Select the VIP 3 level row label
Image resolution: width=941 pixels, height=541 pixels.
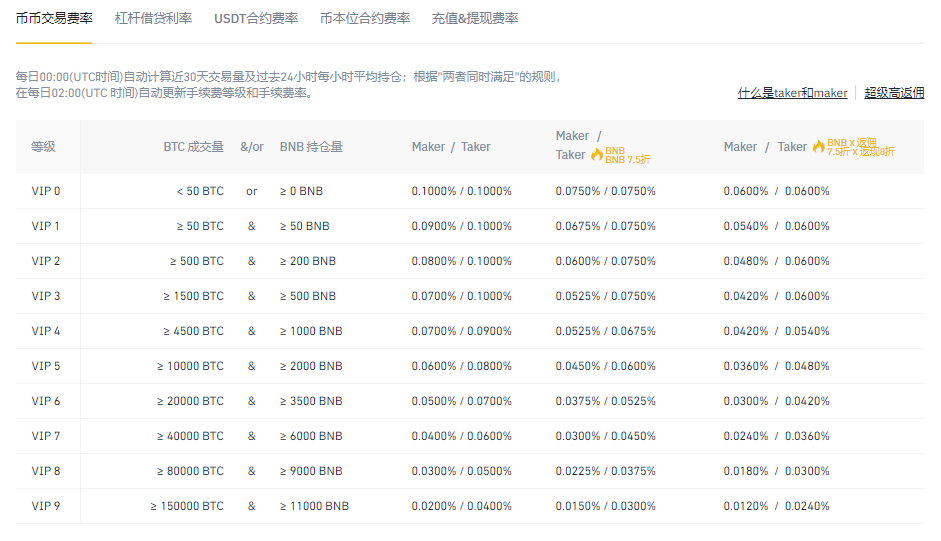(46, 296)
